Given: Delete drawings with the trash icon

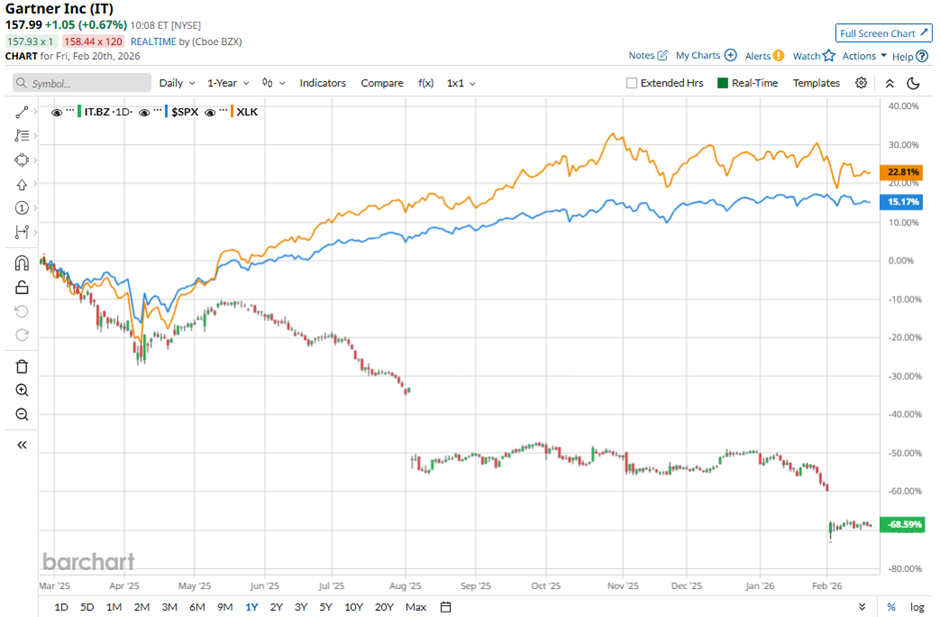Looking at the screenshot, I should (22, 366).
